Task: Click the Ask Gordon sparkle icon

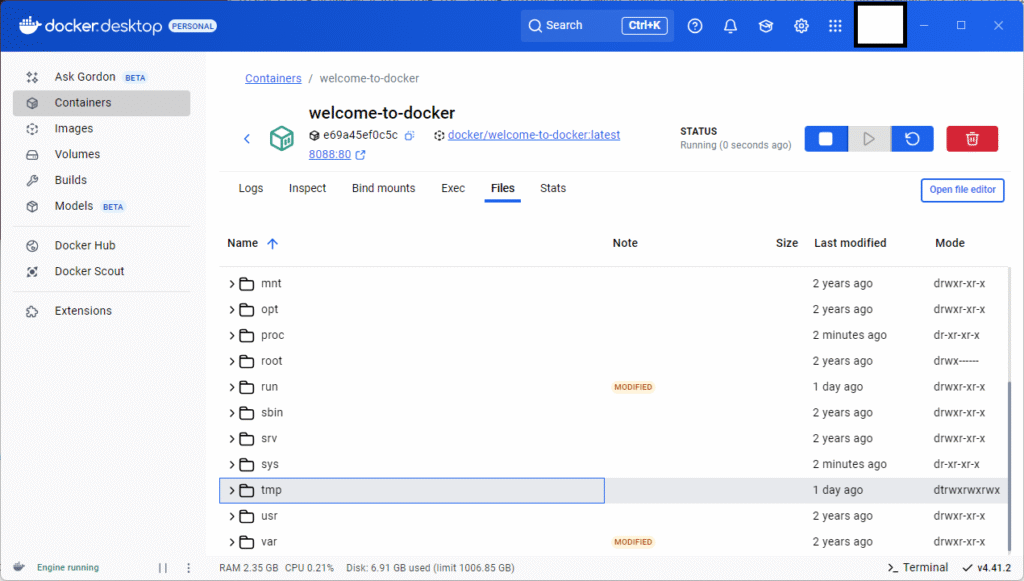Action: pyautogui.click(x=32, y=77)
